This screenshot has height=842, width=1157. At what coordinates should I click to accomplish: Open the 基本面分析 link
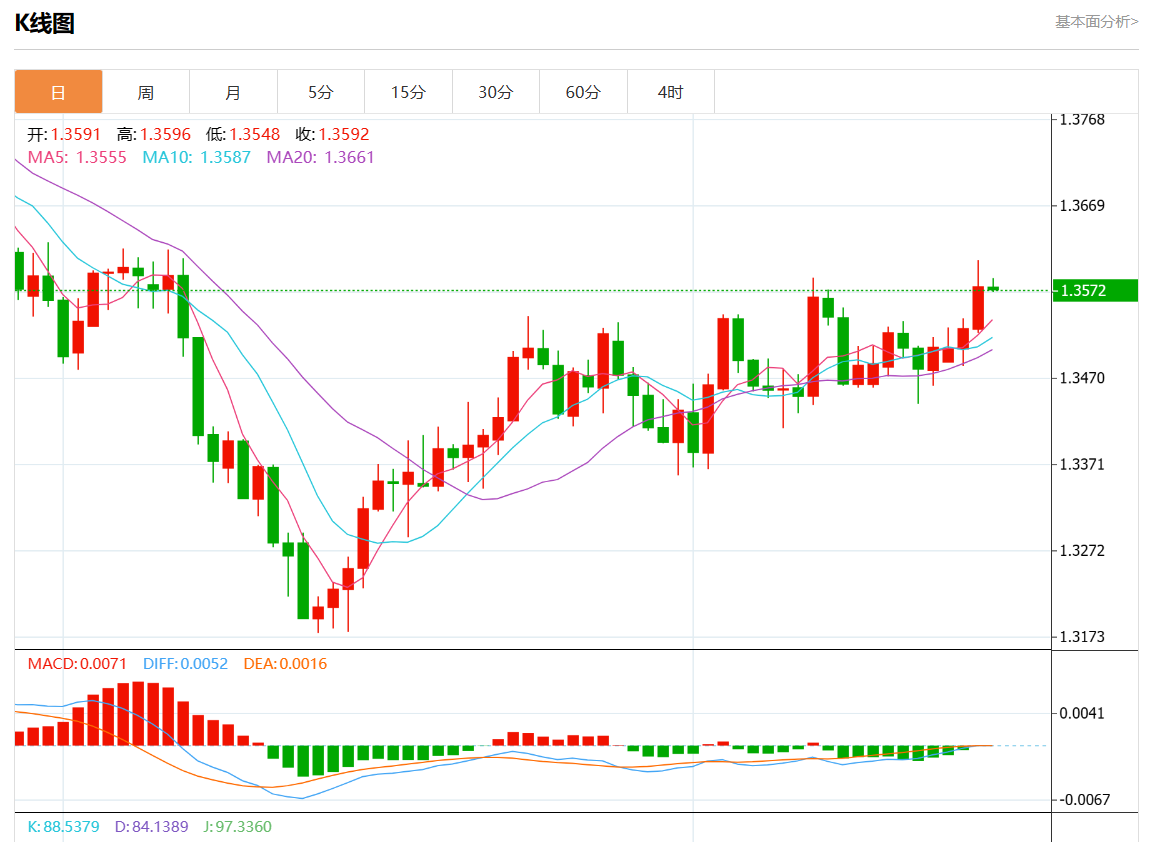coord(1096,21)
